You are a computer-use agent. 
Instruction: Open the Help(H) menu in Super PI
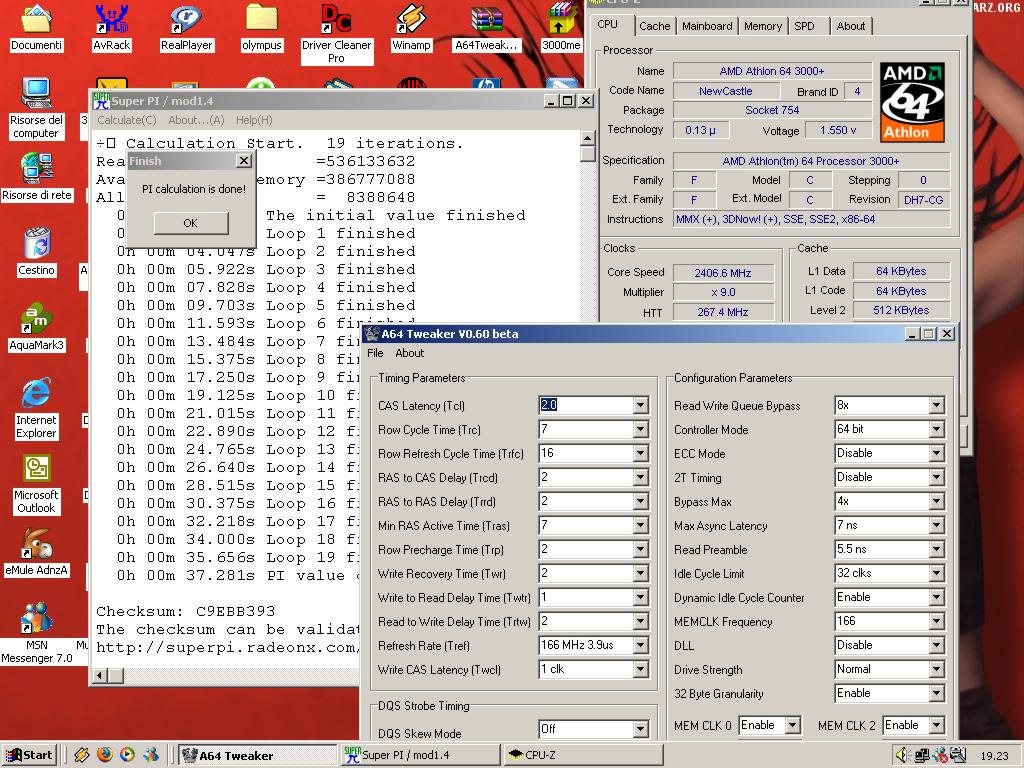[x=254, y=120]
